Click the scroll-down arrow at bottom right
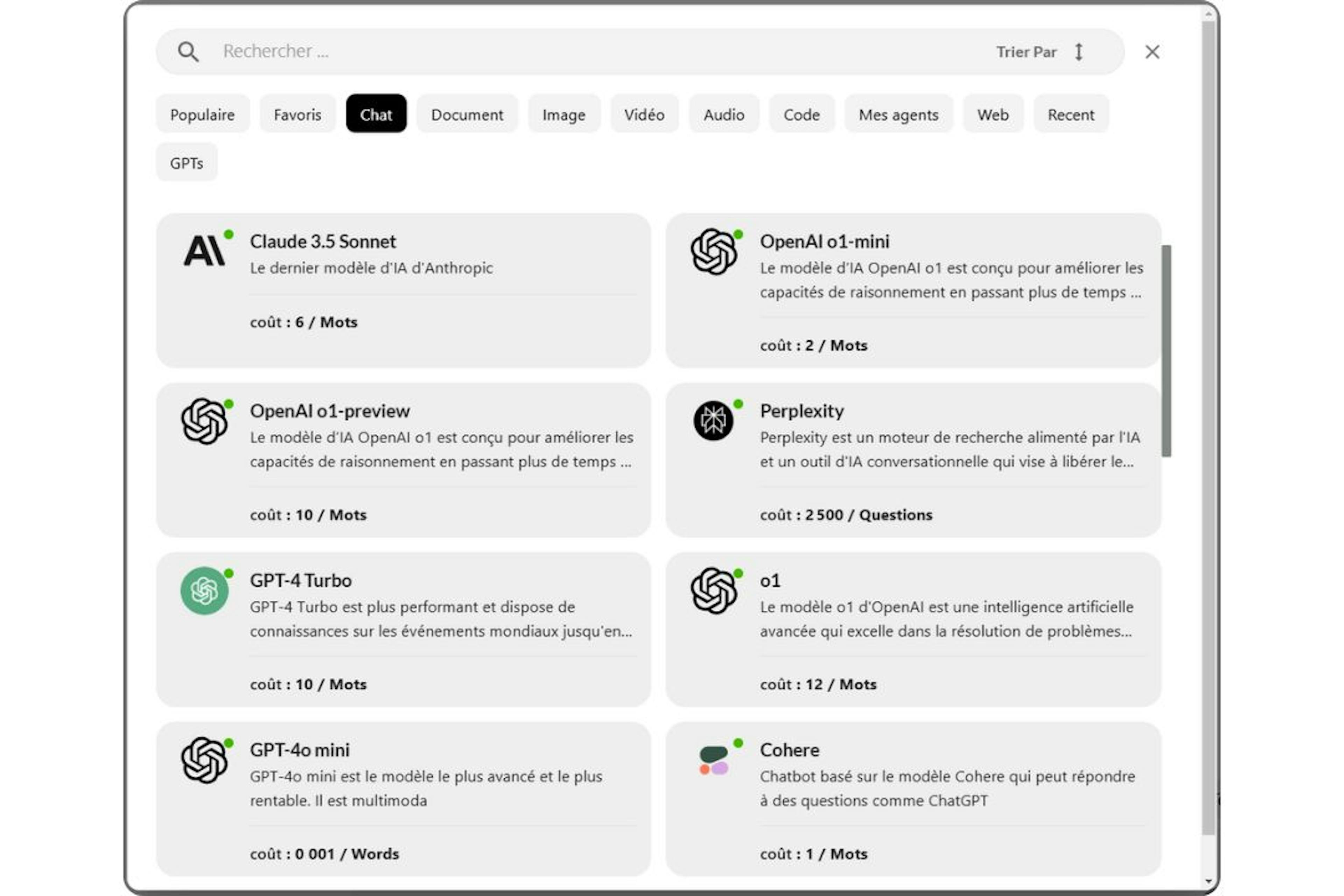 click(1208, 882)
